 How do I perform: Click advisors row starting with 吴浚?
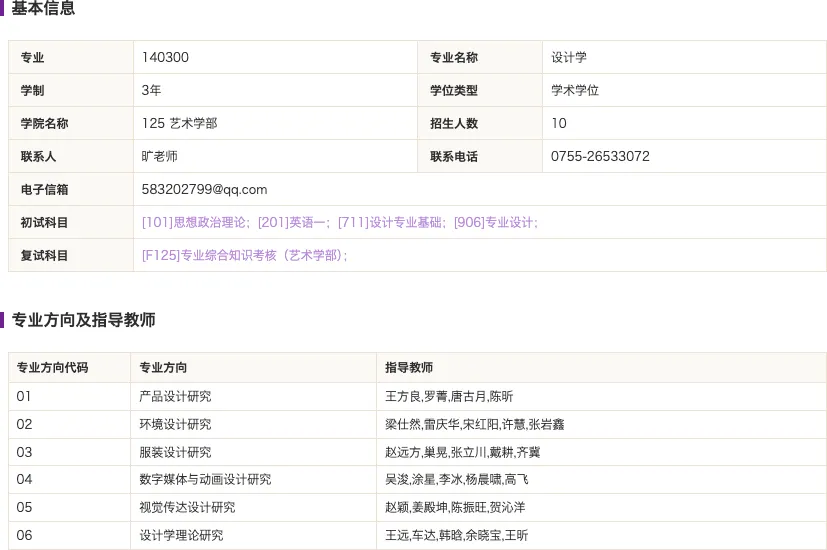click(457, 479)
